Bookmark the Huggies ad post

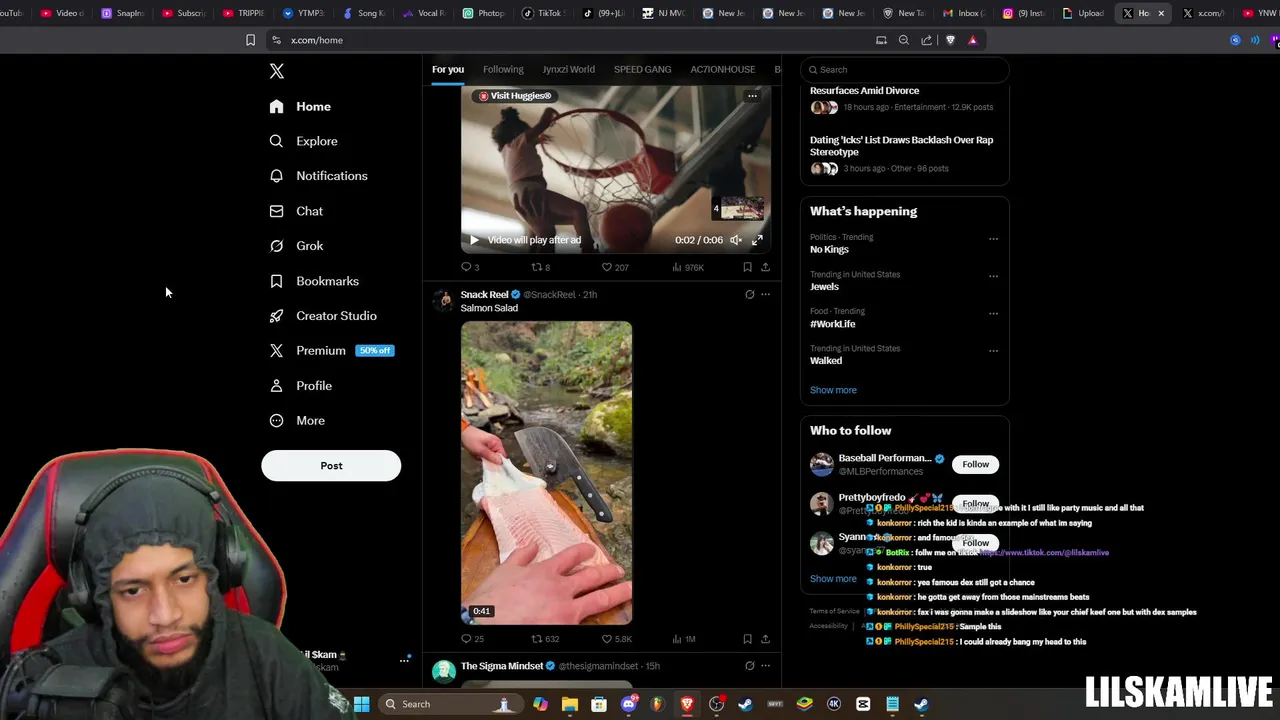coord(747,267)
